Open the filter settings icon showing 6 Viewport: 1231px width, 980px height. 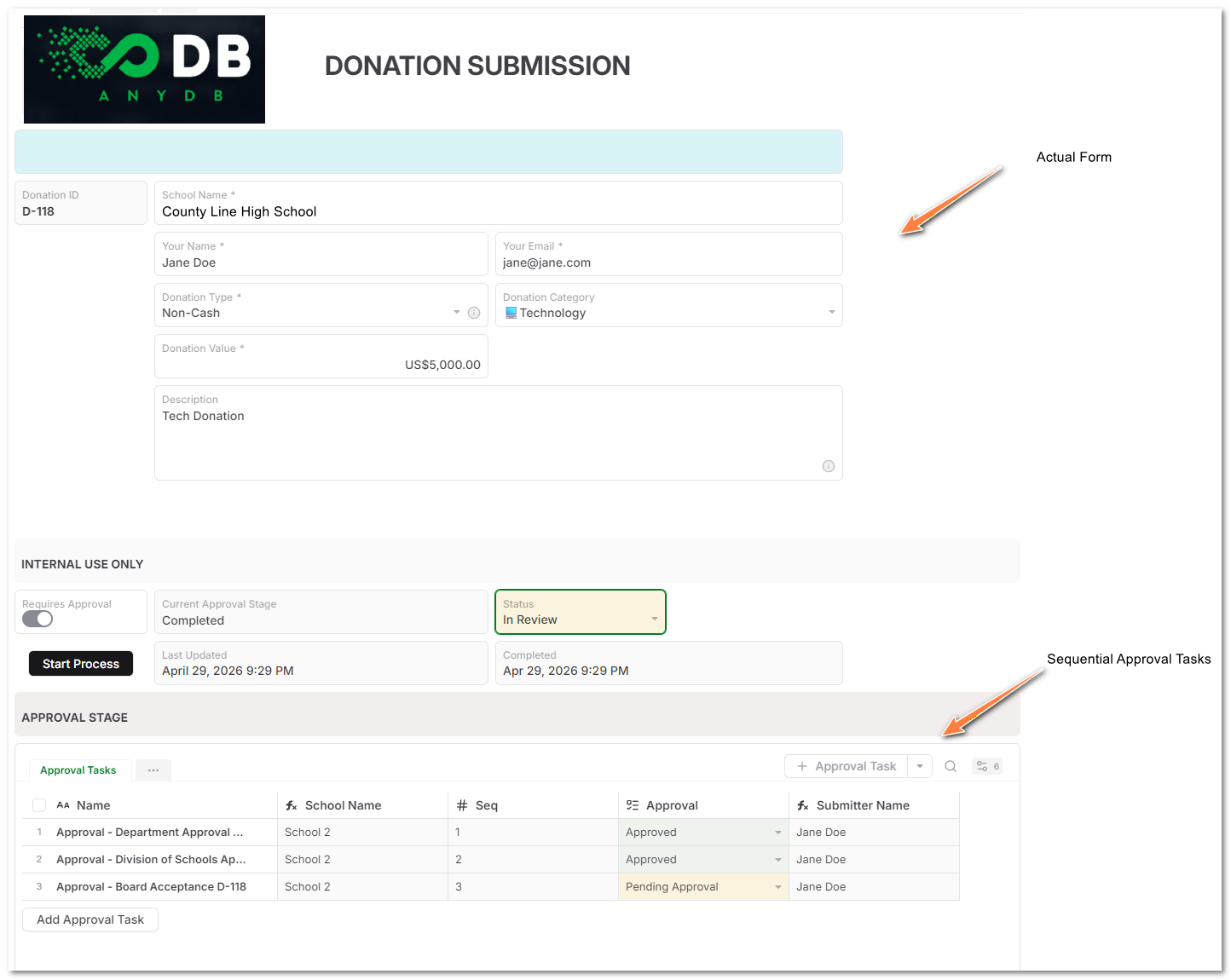pyautogui.click(x=987, y=766)
